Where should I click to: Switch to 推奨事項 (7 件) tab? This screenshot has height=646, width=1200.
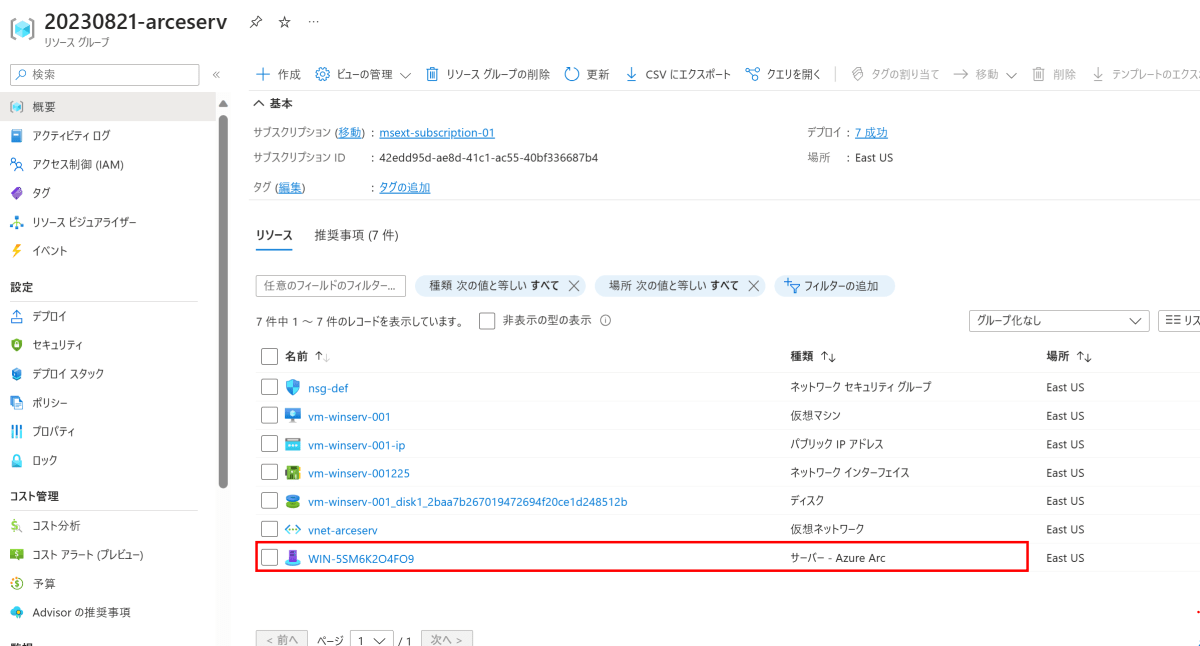click(356, 236)
